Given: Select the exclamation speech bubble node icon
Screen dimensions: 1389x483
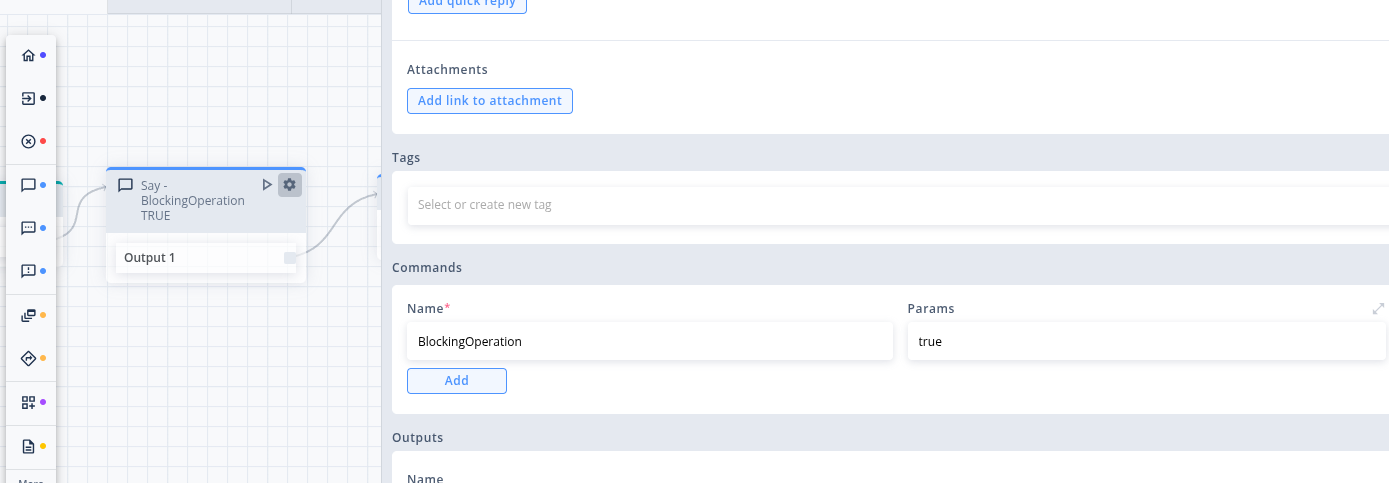Looking at the screenshot, I should 28,271.
